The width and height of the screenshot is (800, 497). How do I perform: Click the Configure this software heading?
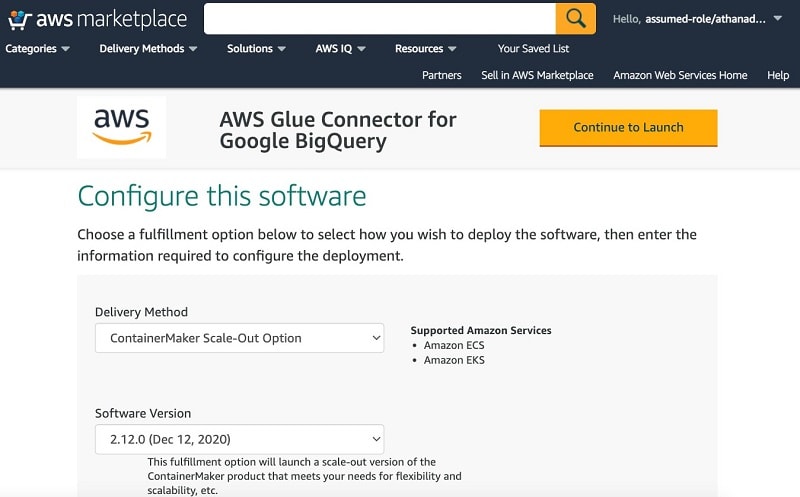tap(222, 196)
